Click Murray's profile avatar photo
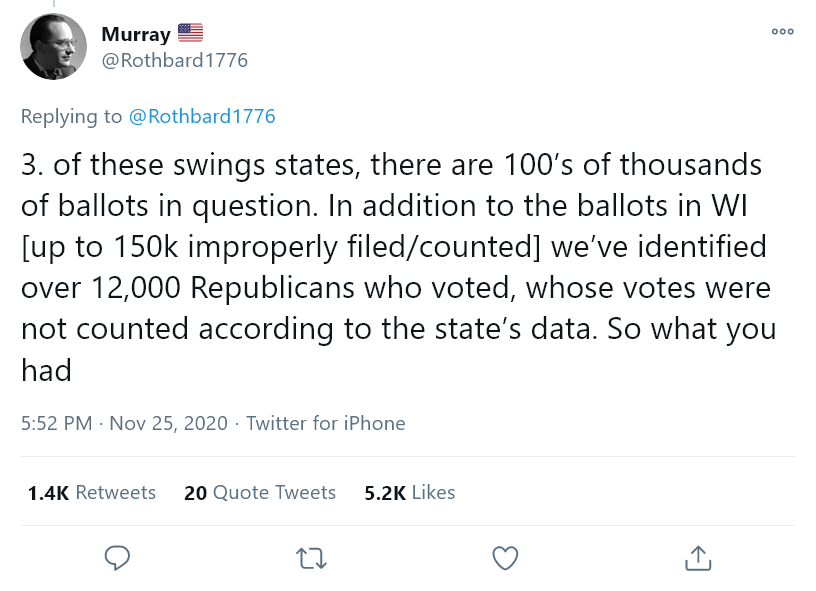This screenshot has width=816, height=591. point(54,47)
